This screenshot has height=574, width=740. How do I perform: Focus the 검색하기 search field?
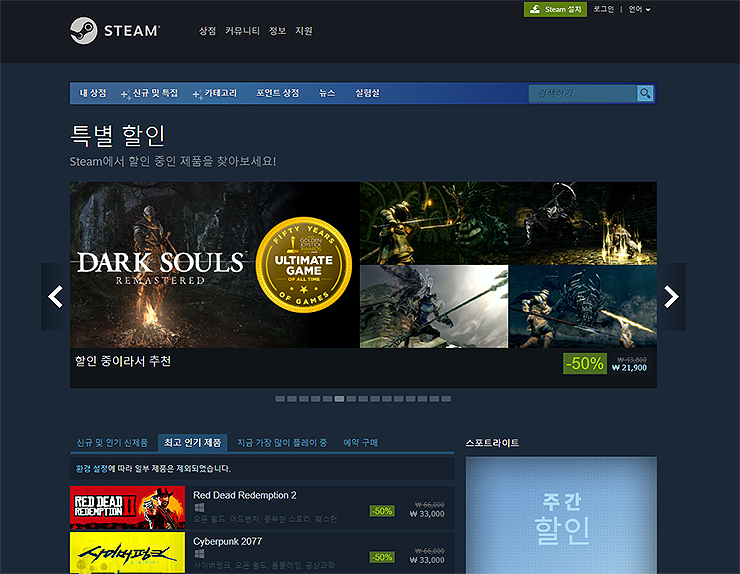point(583,93)
